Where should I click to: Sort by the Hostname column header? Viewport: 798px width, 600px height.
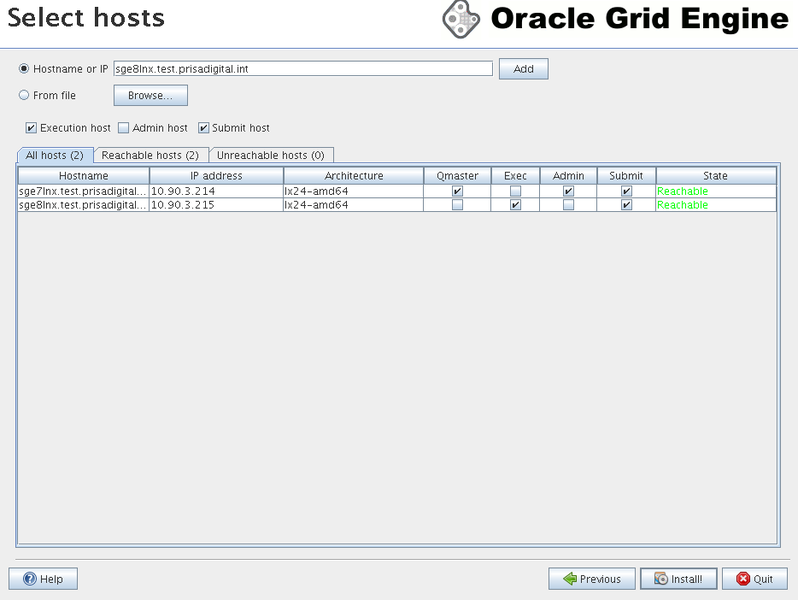83,176
